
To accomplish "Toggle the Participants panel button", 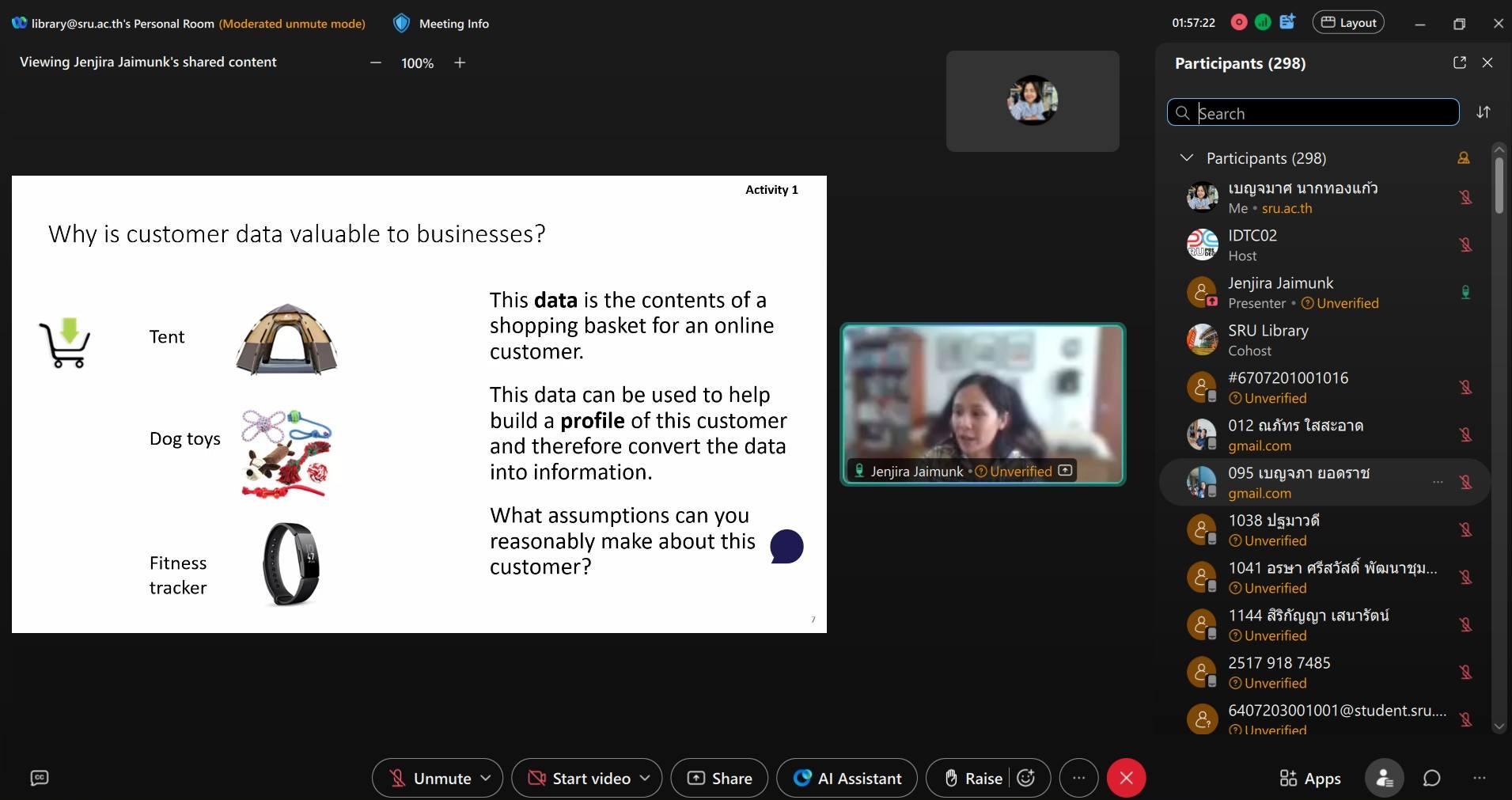I will 1384,778.
